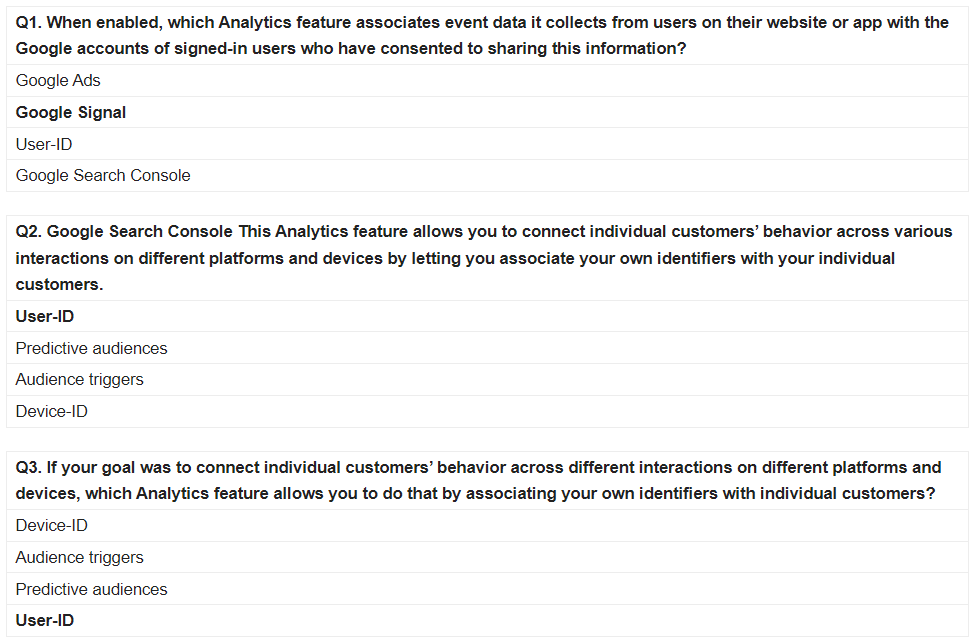Screen dimensions: 974x643
Task: Pick Audience triggers option under Q2
Action: (x=80, y=380)
